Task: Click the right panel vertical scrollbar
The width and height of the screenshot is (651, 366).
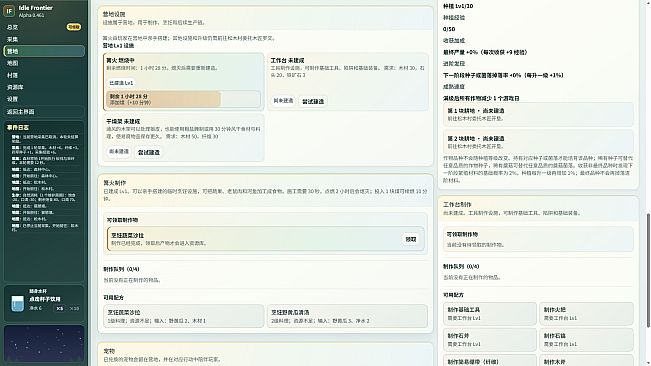Action: tap(648, 270)
